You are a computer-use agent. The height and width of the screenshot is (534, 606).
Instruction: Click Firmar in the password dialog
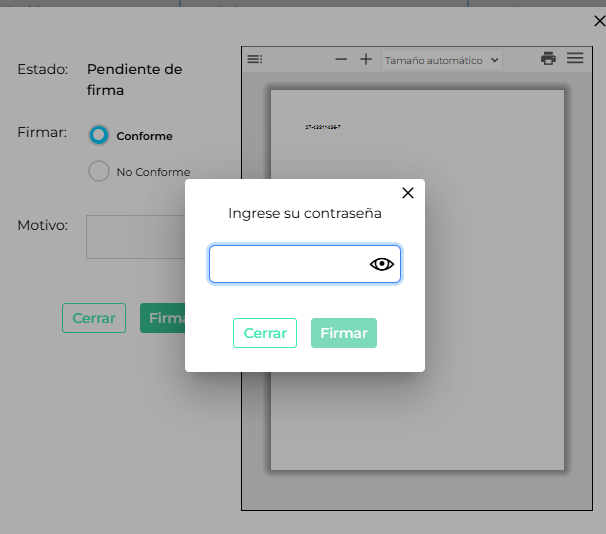344,333
